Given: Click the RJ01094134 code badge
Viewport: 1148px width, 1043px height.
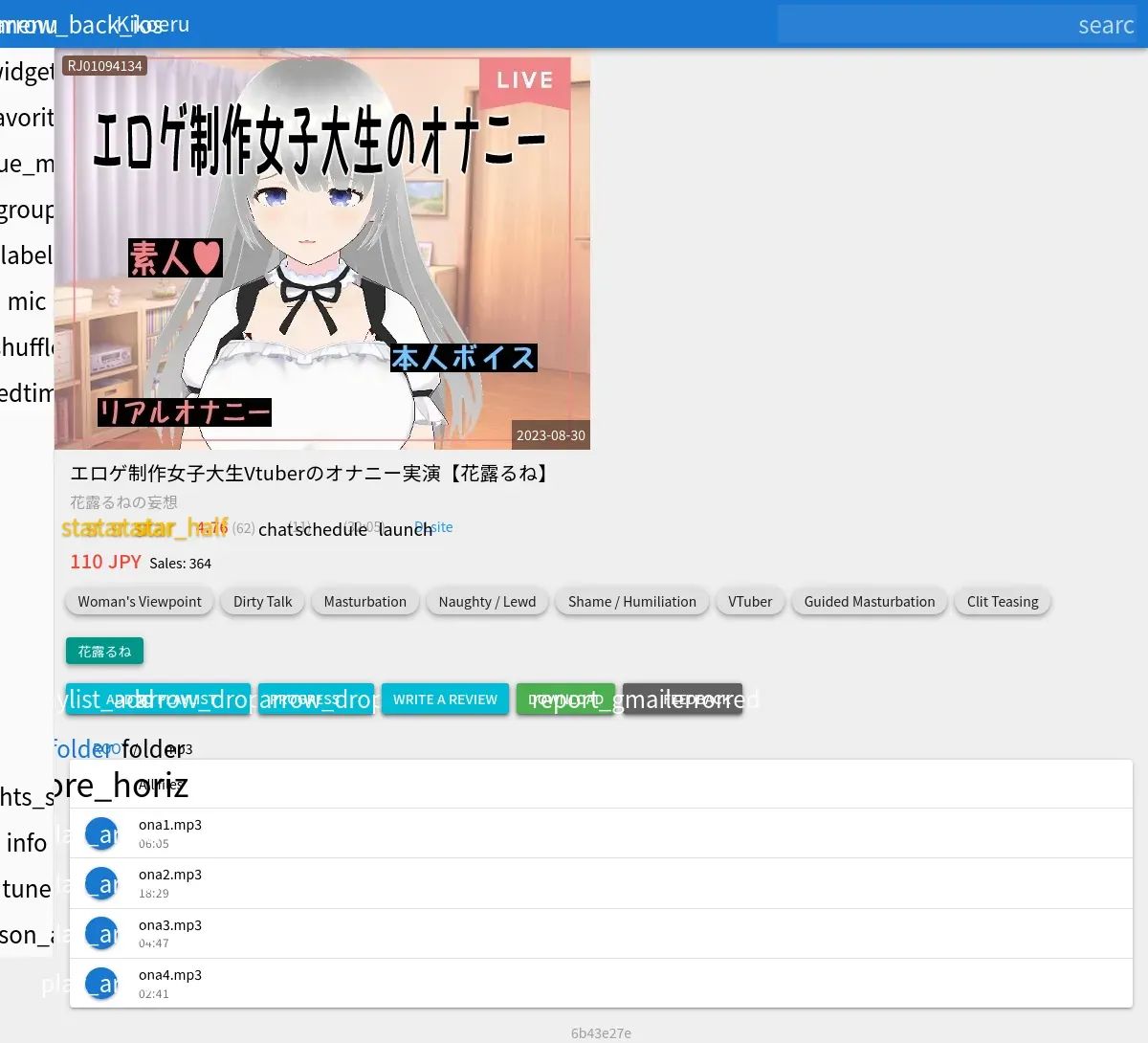Looking at the screenshot, I should point(105,66).
